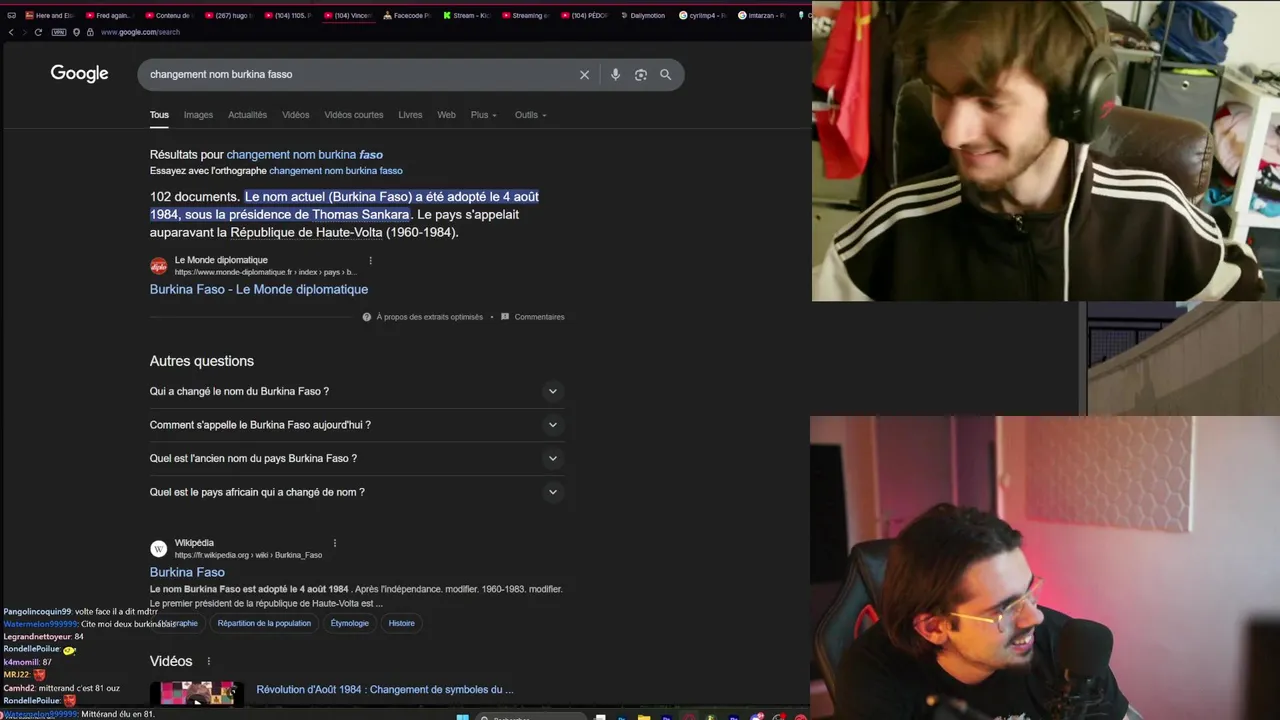The width and height of the screenshot is (1280, 720).
Task: Click the 'Autres questions' heading
Action: point(202,361)
